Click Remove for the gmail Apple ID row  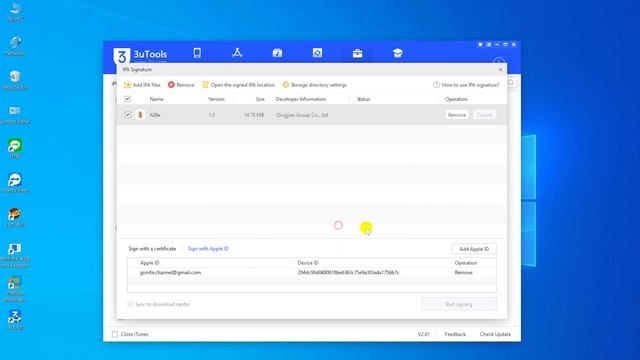coord(463,272)
